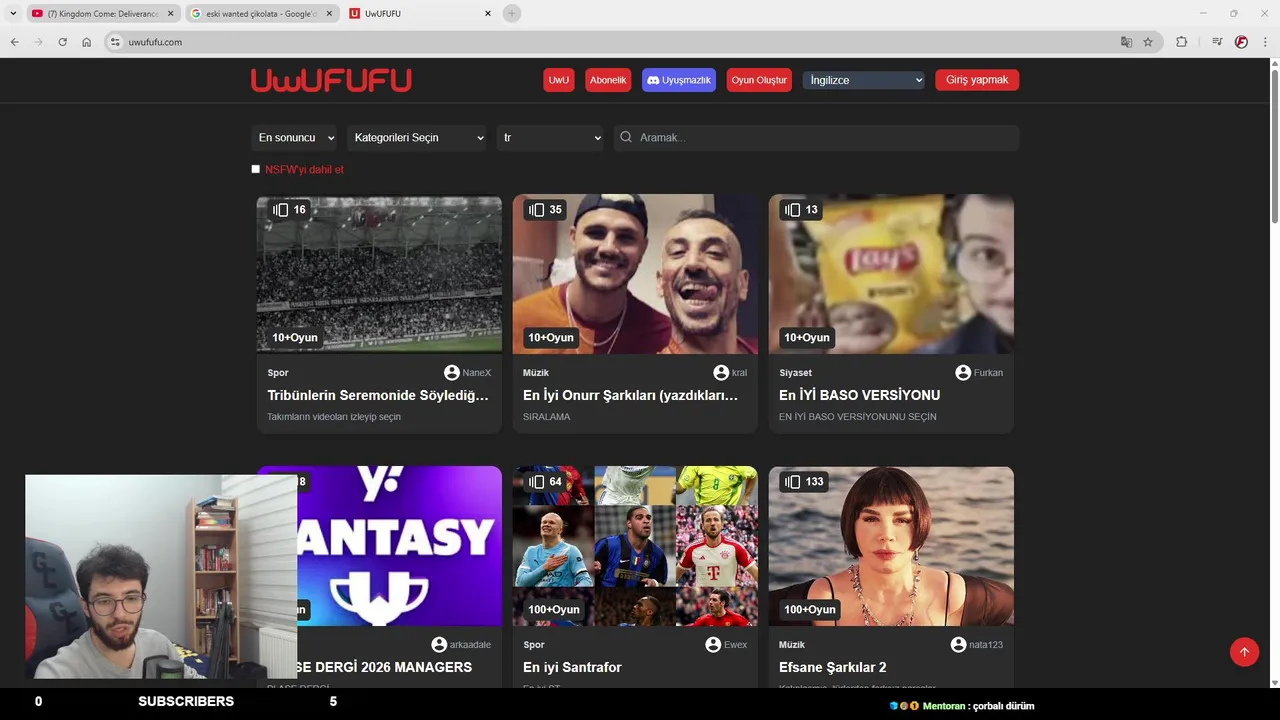Open the tr language filter dropdown

551,138
